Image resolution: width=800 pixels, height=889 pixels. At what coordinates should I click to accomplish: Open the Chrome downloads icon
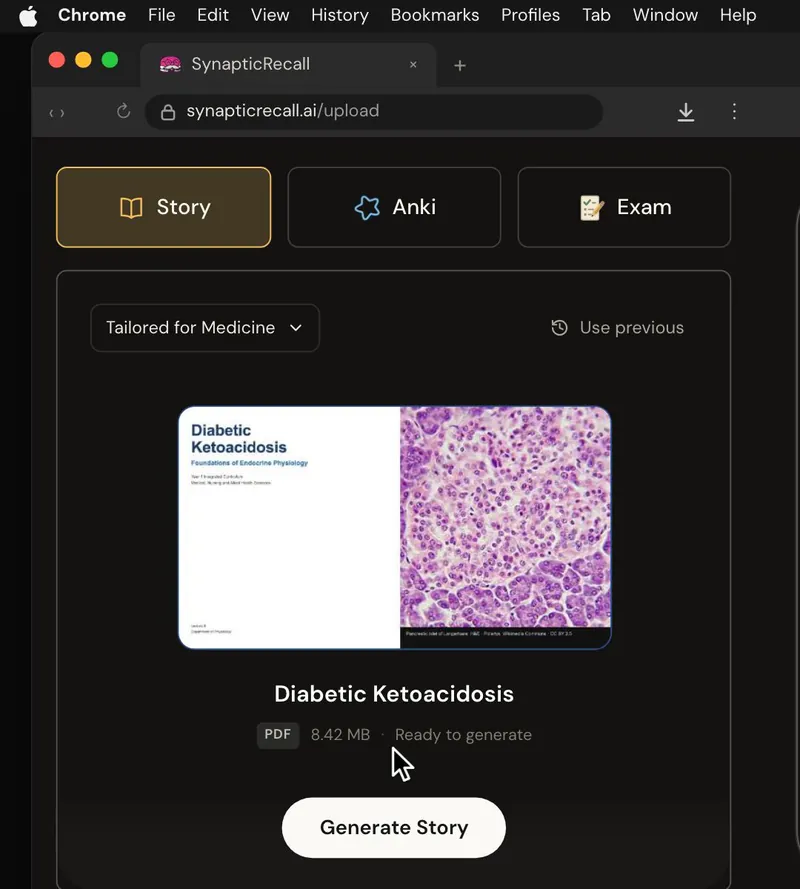686,112
